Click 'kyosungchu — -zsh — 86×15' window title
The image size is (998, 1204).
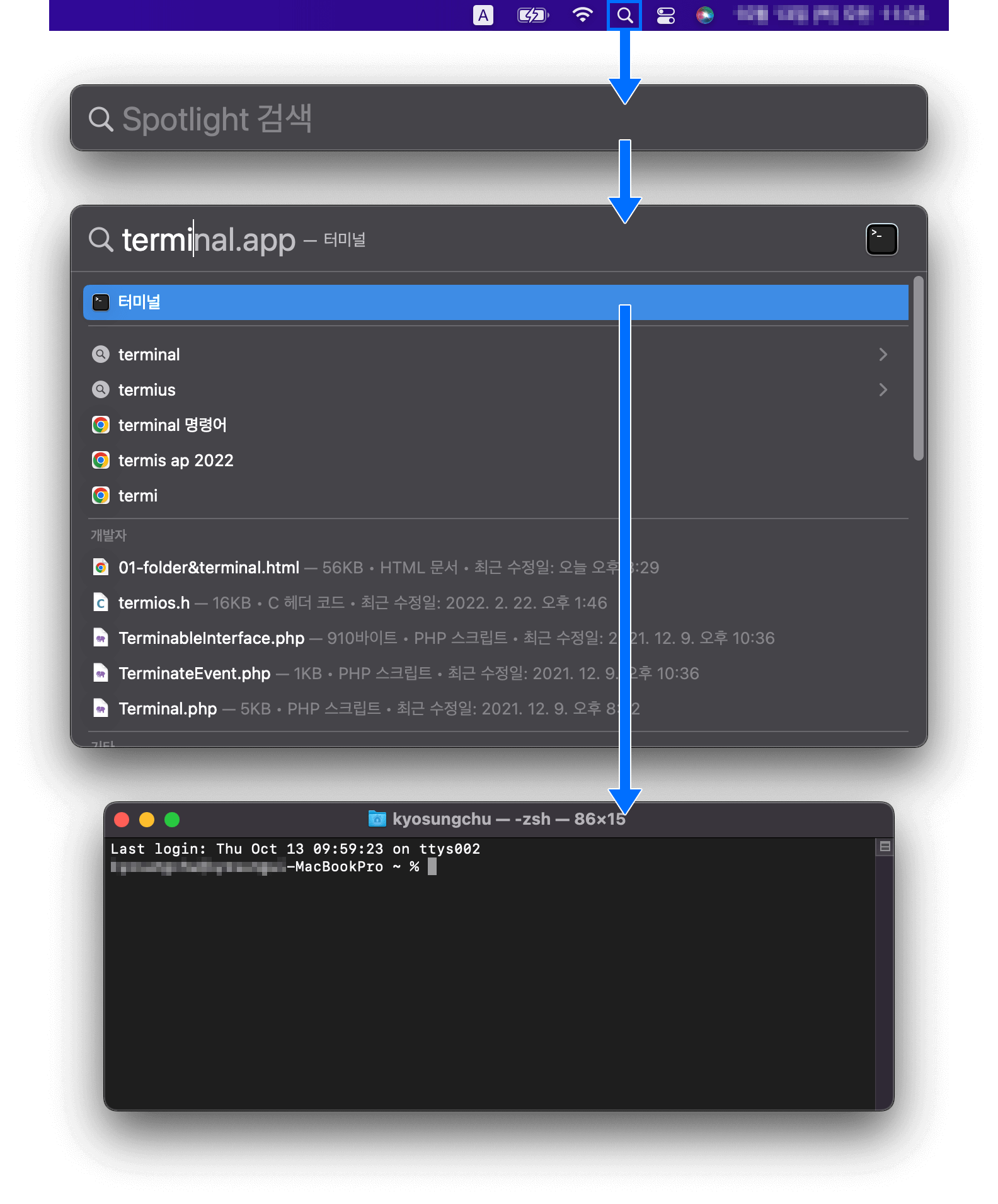508,819
